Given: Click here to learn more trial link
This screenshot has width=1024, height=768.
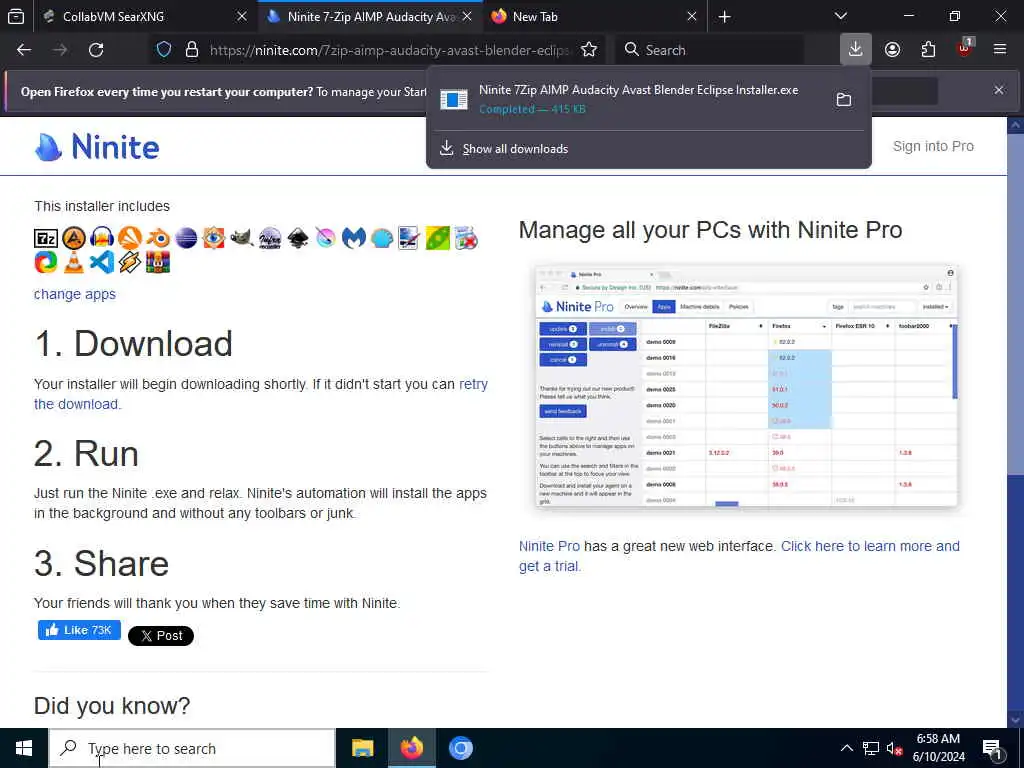Looking at the screenshot, I should [870, 546].
